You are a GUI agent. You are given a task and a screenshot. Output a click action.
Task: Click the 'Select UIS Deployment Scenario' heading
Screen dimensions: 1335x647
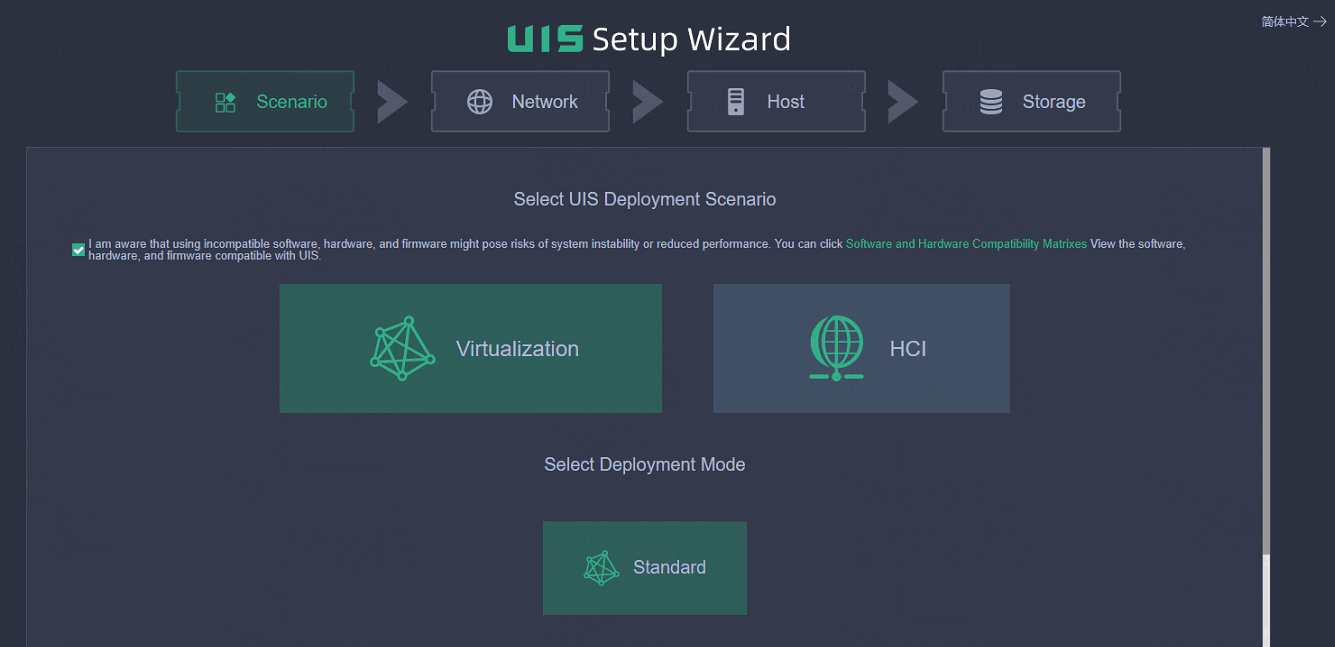click(x=645, y=199)
